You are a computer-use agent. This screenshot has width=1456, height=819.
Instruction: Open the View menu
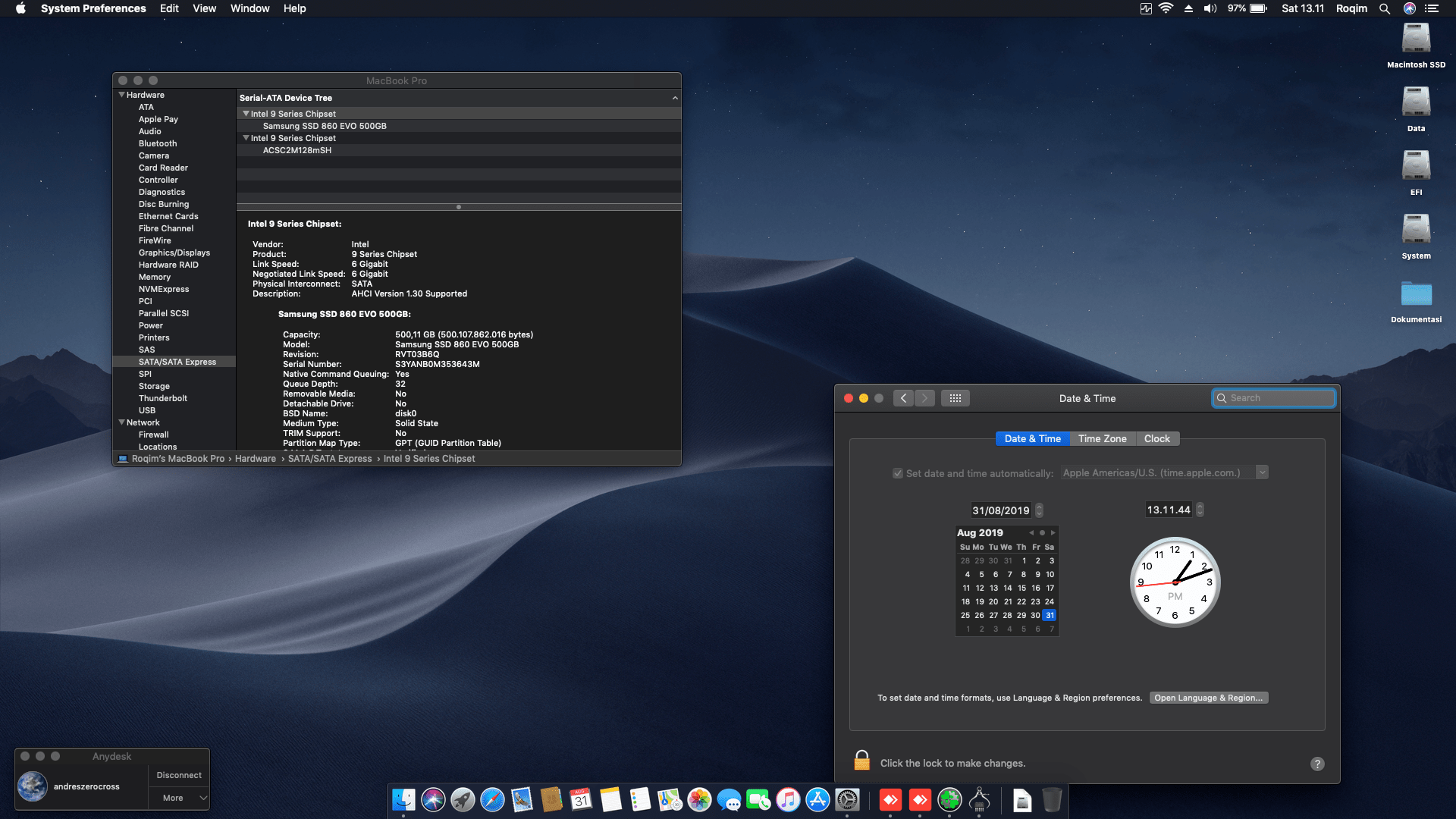point(204,8)
